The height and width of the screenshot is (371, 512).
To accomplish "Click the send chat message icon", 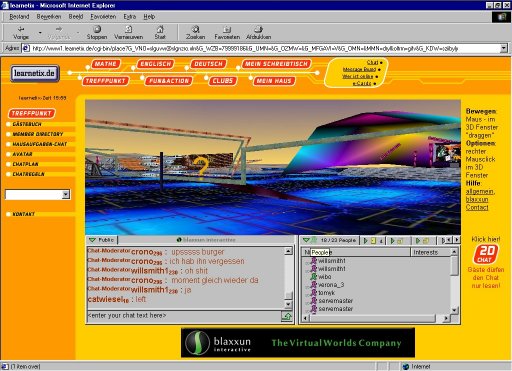I will [x=287, y=316].
